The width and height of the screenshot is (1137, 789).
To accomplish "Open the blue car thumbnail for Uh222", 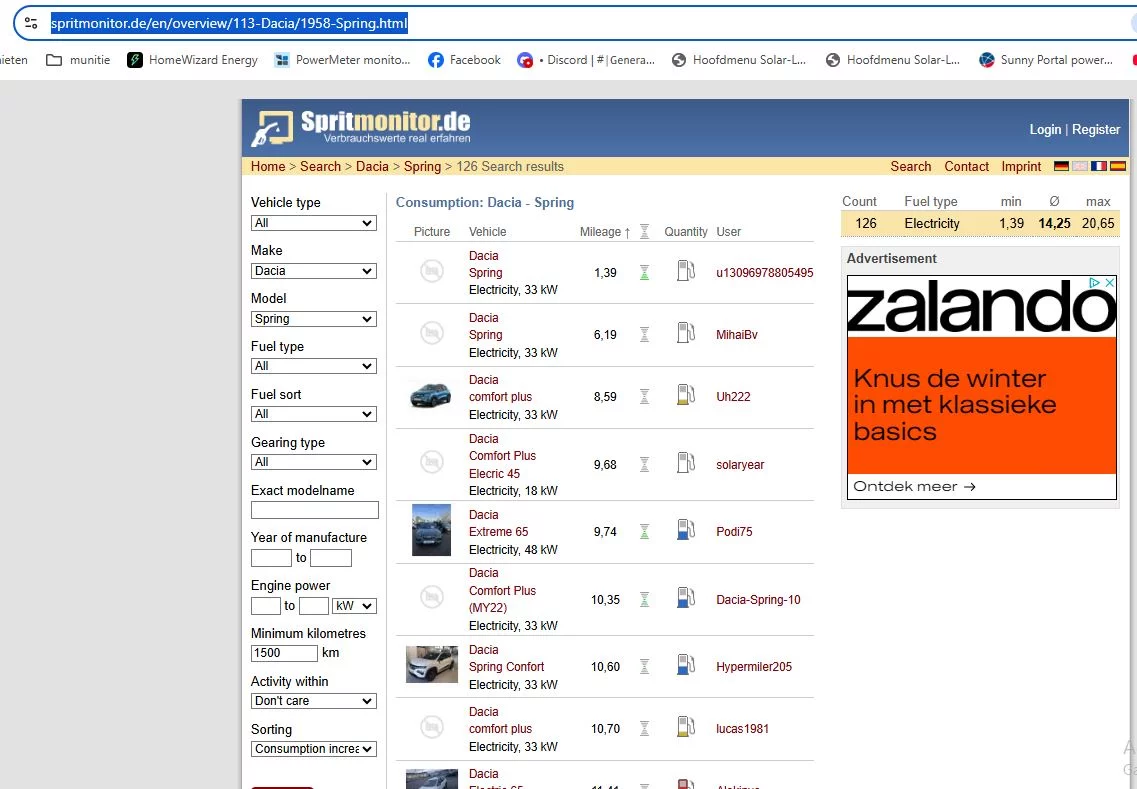I will point(431,396).
